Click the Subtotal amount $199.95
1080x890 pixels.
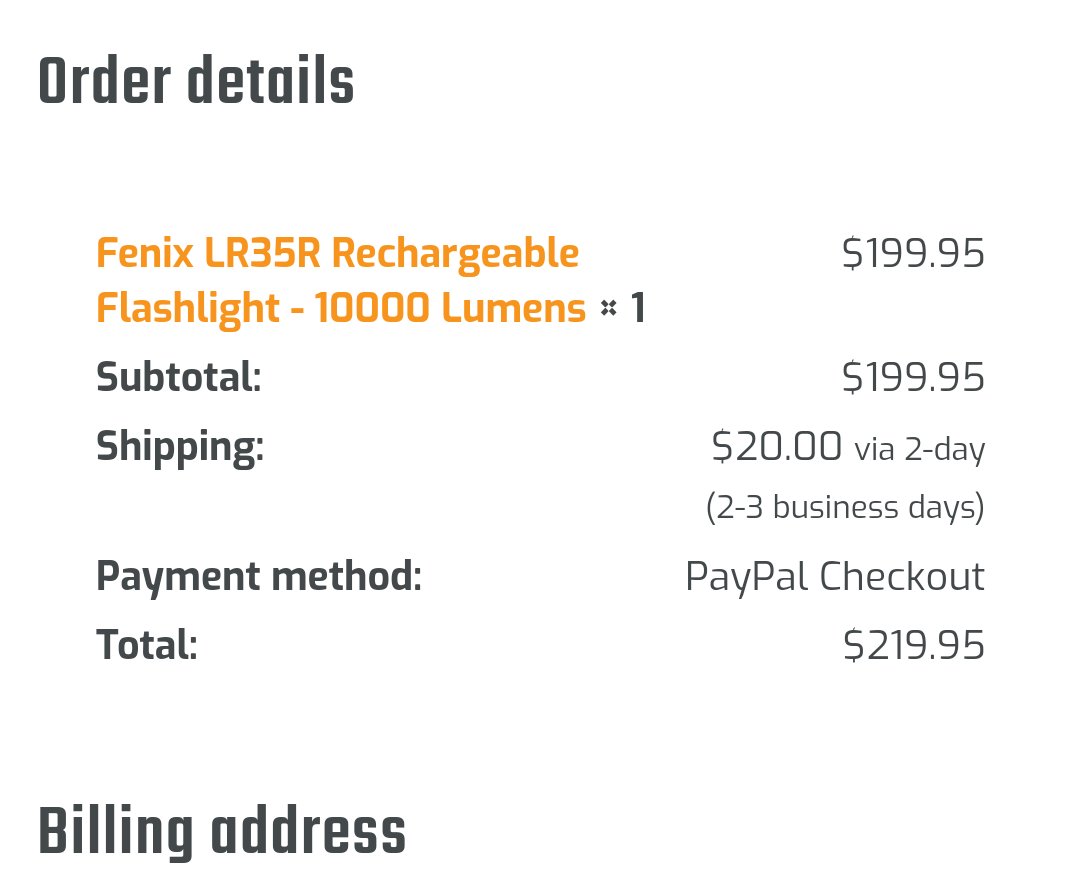coord(913,377)
